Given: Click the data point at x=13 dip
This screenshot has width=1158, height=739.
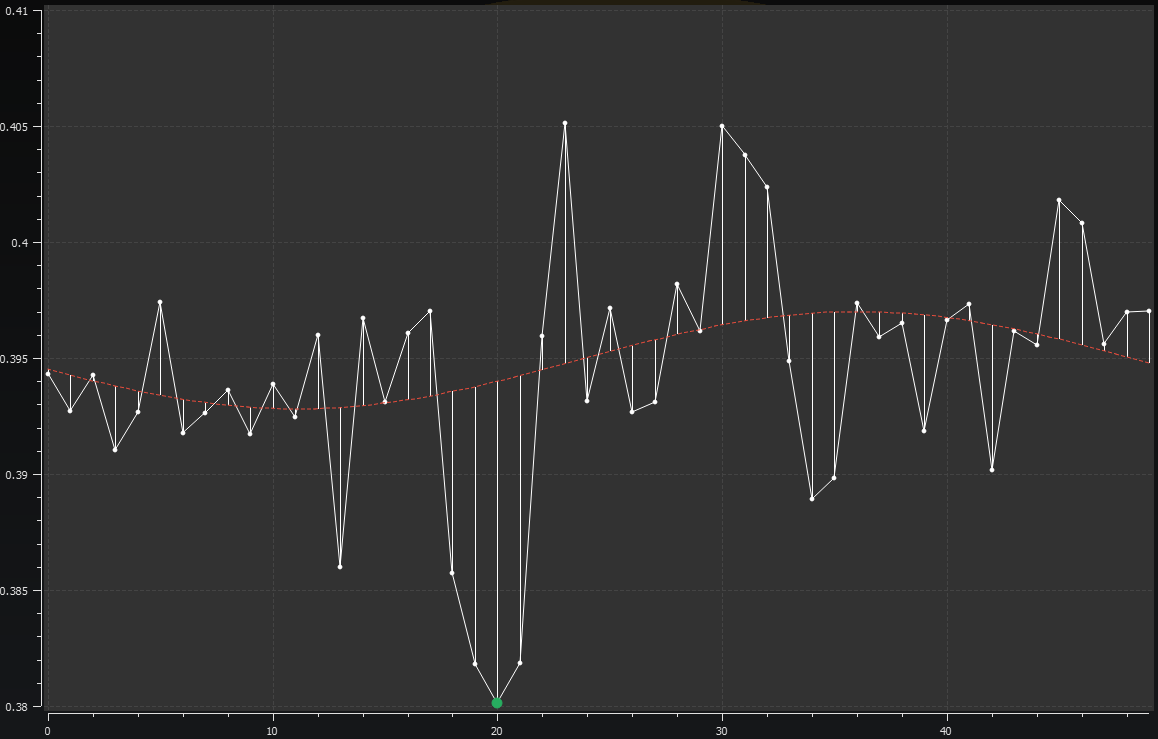Looking at the screenshot, I should click(340, 567).
